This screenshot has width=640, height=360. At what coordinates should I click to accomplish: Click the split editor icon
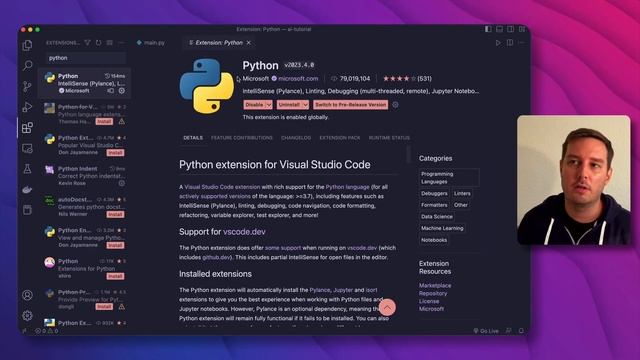coord(510,42)
